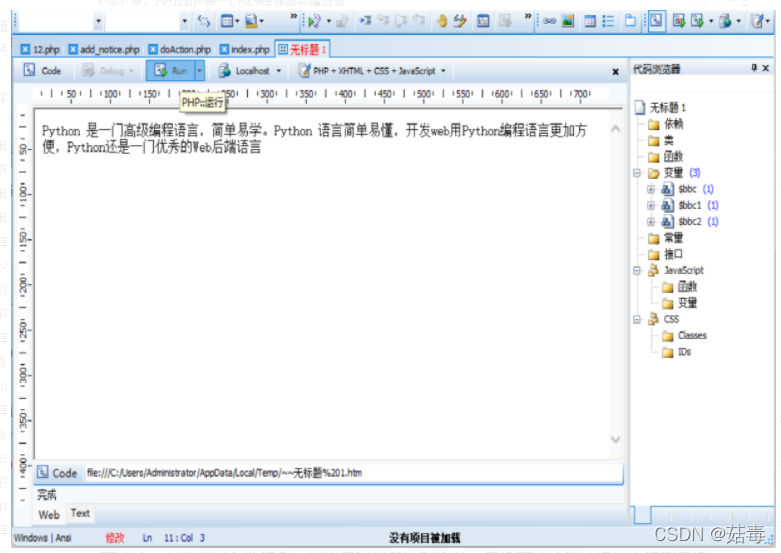781x553 pixels.
Task: Select the Classes folder under CSS
Action: [684, 336]
